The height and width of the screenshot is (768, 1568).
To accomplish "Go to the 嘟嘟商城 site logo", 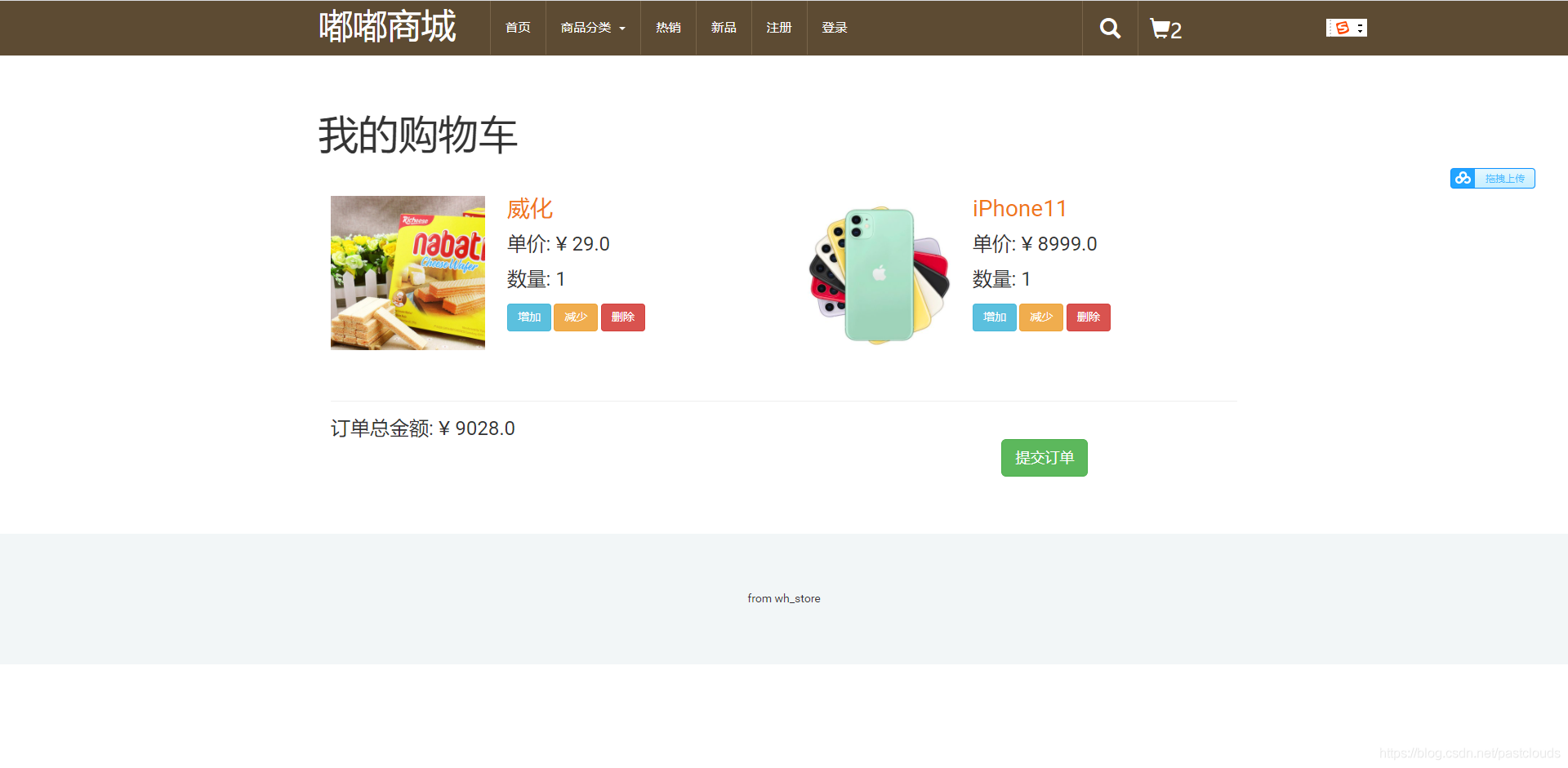I will pos(387,27).
